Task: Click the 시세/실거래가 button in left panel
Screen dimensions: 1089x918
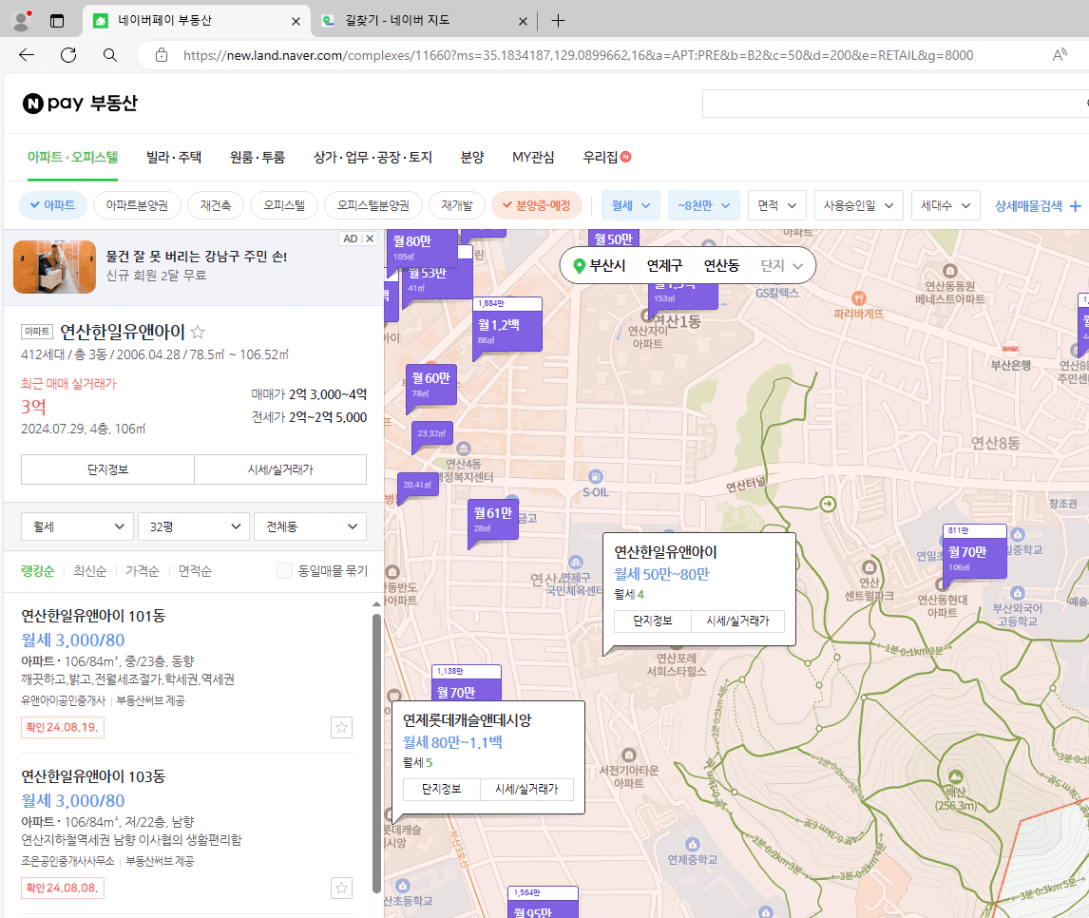Action: [280, 469]
